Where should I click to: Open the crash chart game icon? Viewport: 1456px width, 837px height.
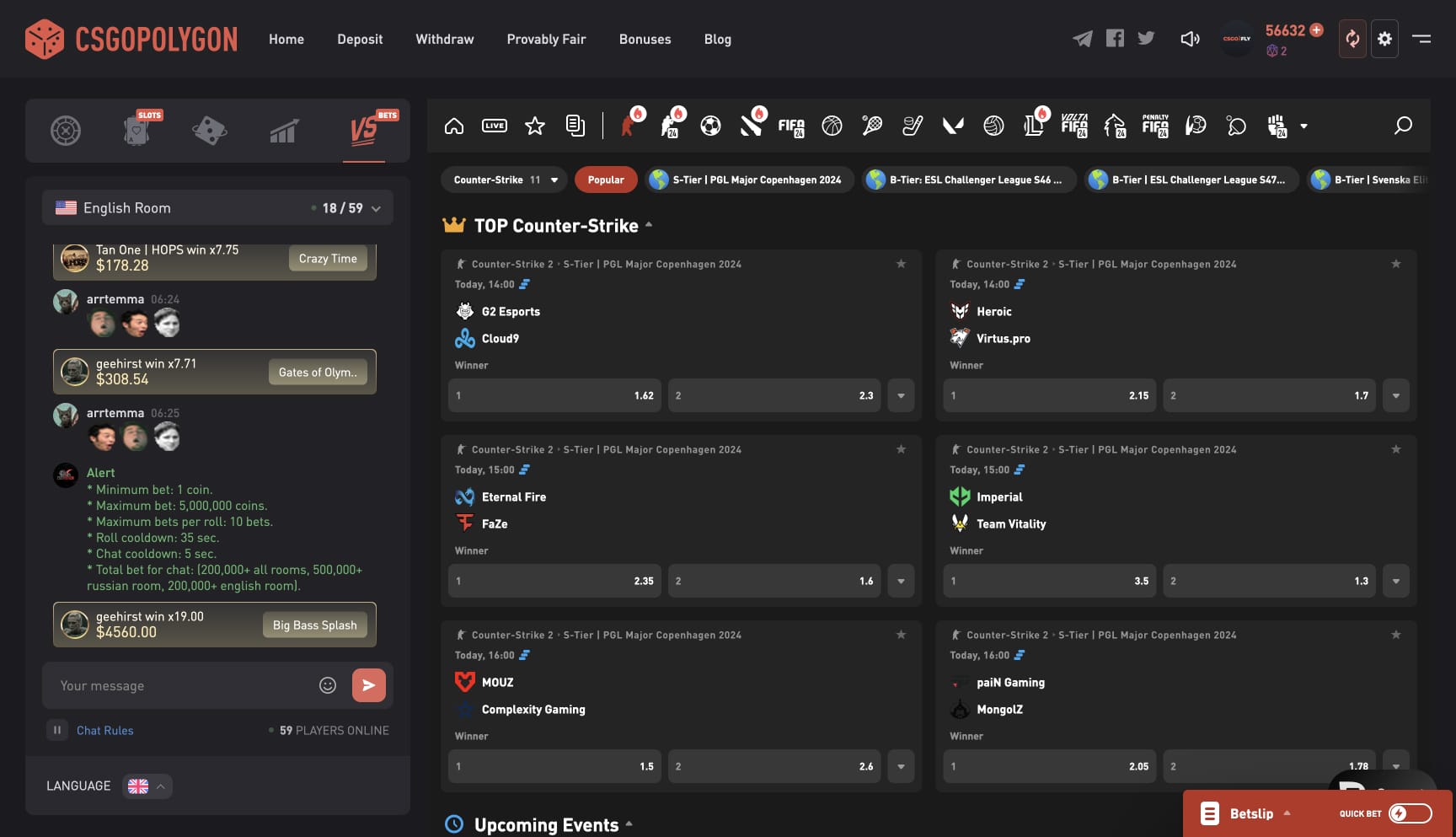pyautogui.click(x=283, y=131)
